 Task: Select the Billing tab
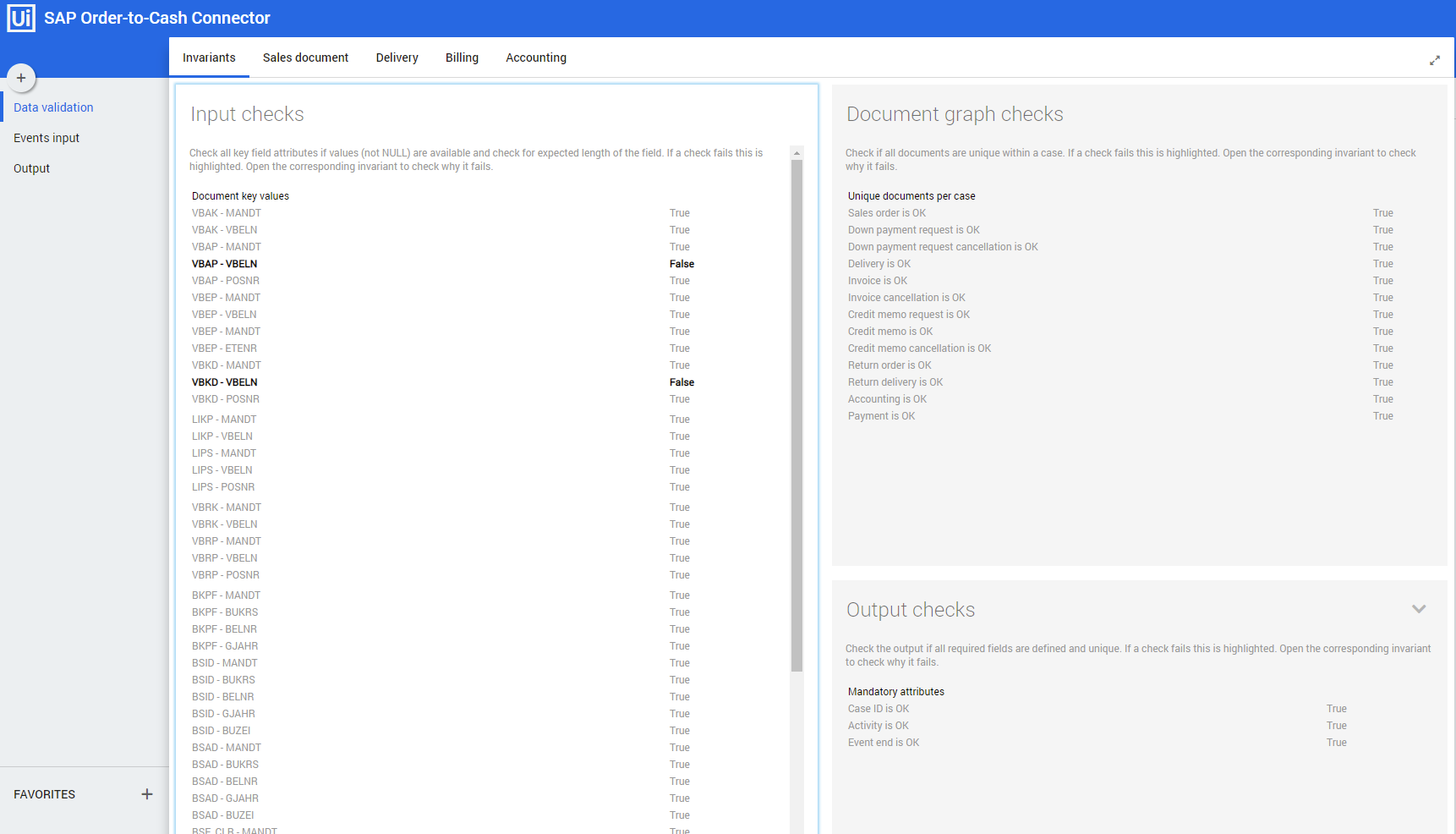[x=462, y=58]
